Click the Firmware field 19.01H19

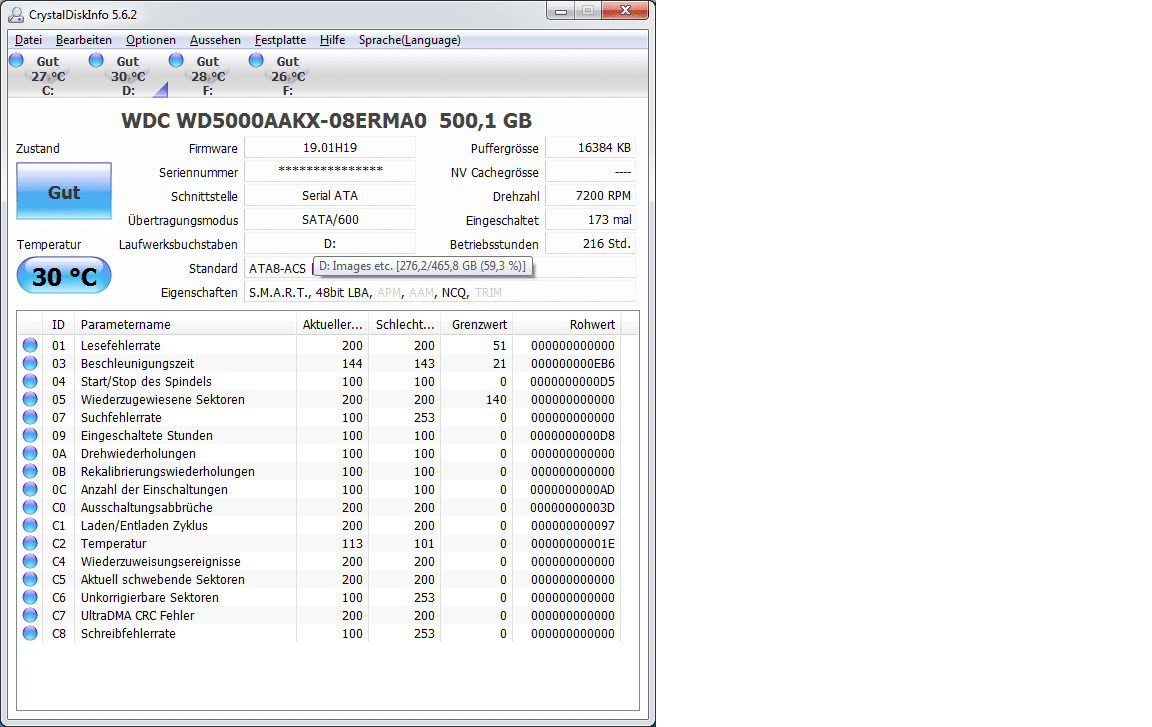click(330, 148)
